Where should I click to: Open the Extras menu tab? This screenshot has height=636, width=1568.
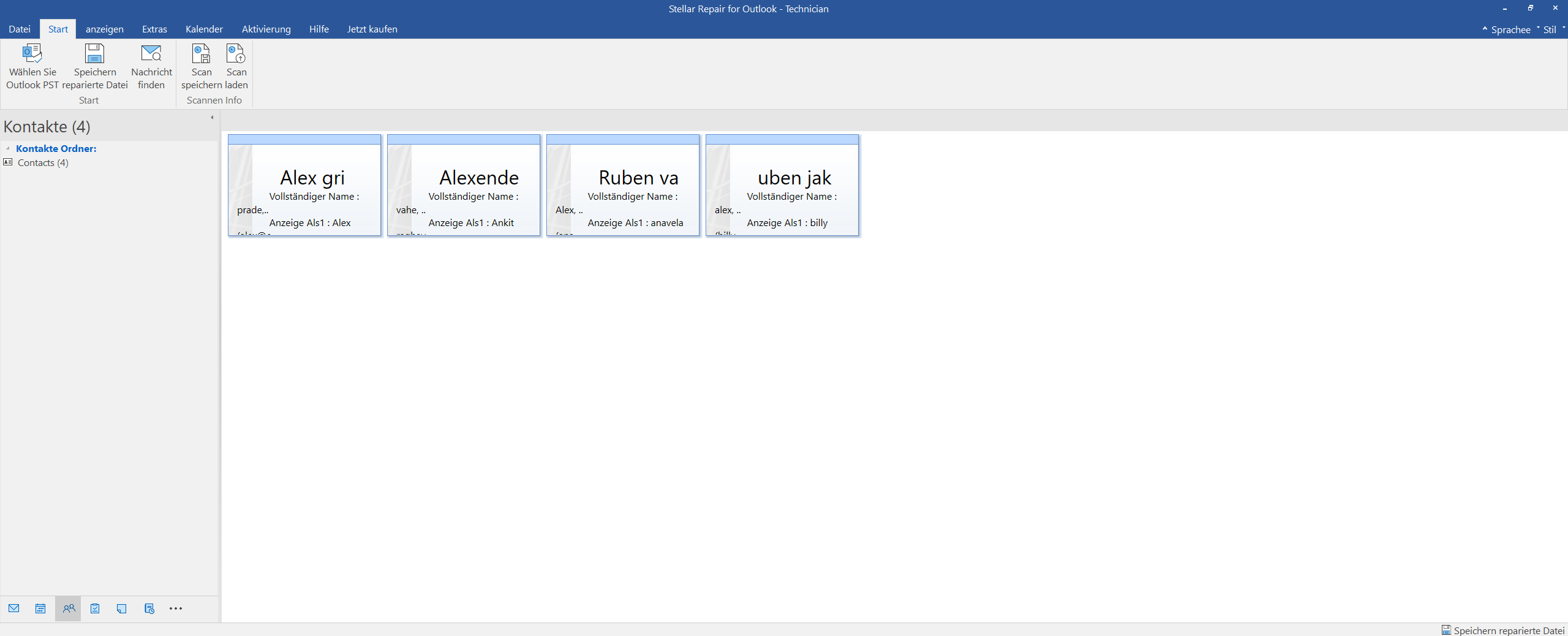click(154, 29)
